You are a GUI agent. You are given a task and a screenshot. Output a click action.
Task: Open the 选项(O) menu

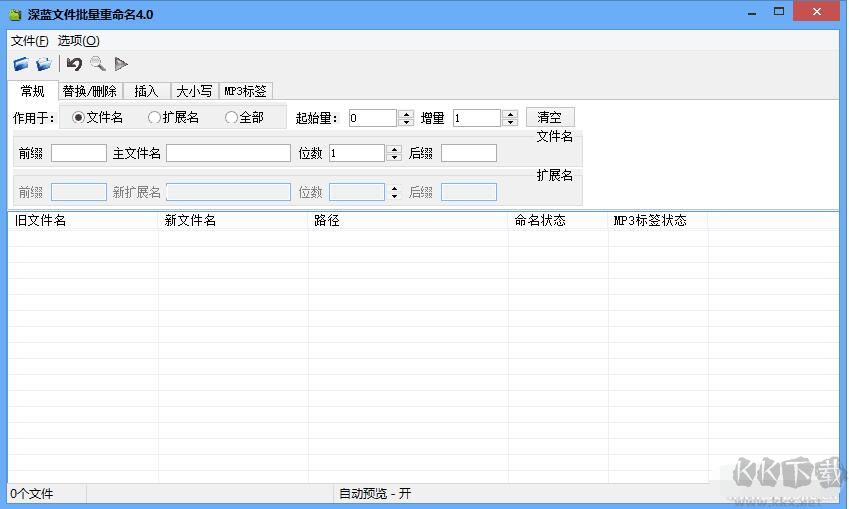coord(79,41)
